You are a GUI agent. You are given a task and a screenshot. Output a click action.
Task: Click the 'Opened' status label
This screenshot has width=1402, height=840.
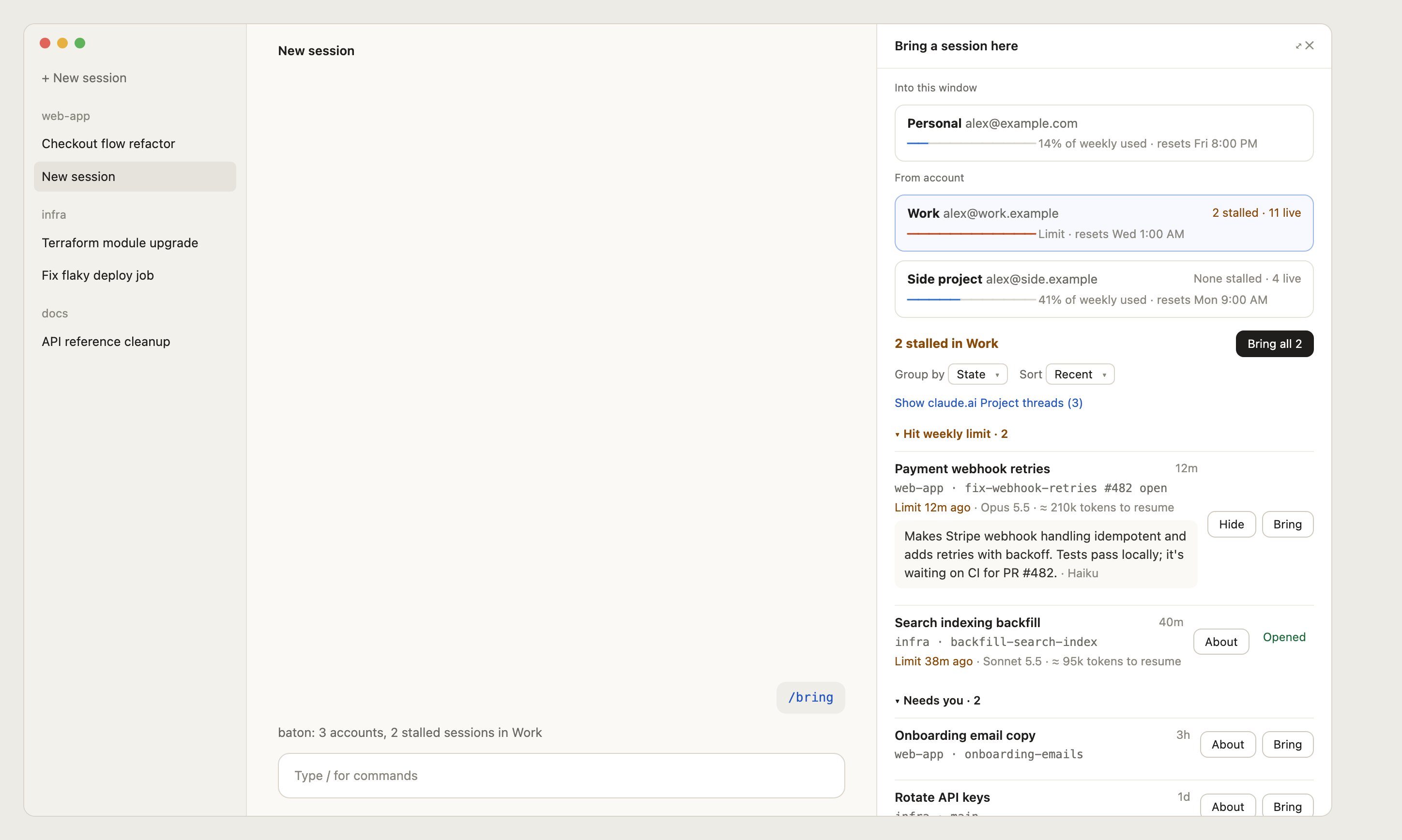1284,637
